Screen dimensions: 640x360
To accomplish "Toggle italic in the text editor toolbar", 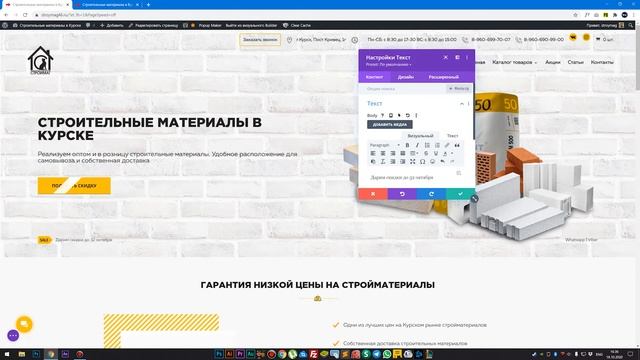I will 417,145.
